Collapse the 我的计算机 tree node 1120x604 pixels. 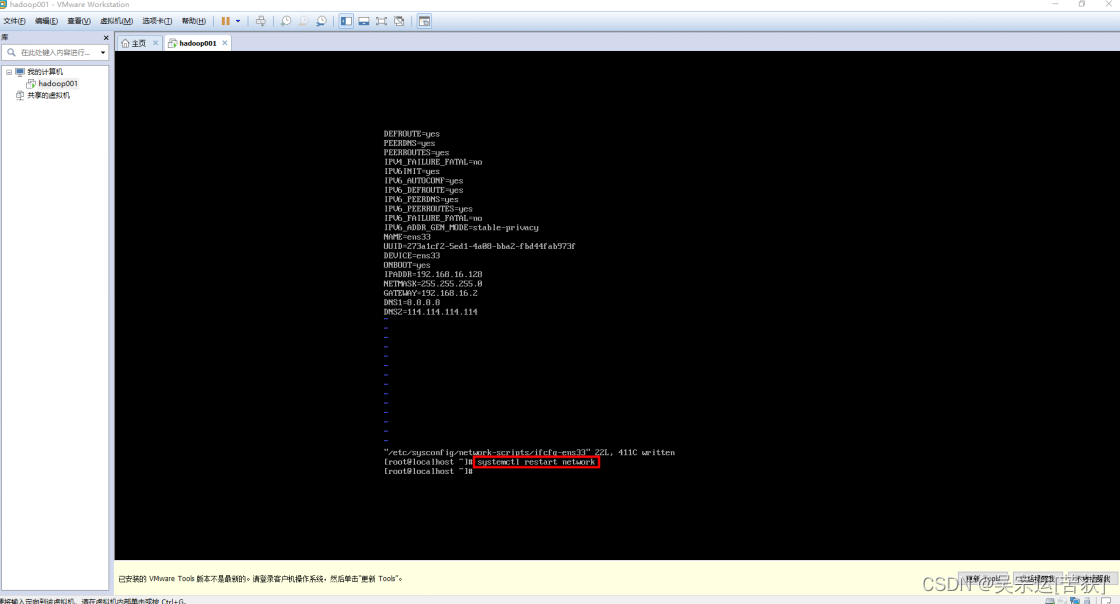(x=9, y=72)
